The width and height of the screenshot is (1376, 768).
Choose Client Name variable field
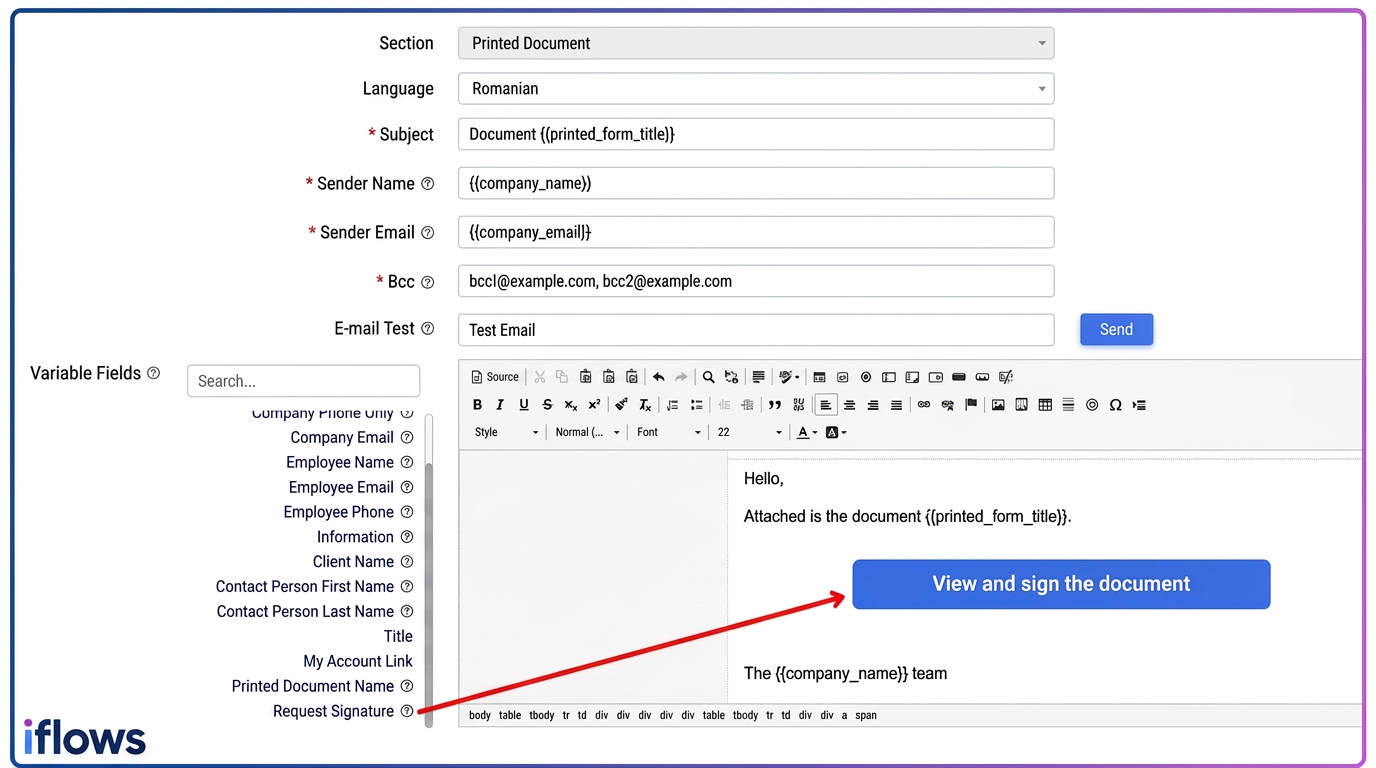tap(353, 561)
